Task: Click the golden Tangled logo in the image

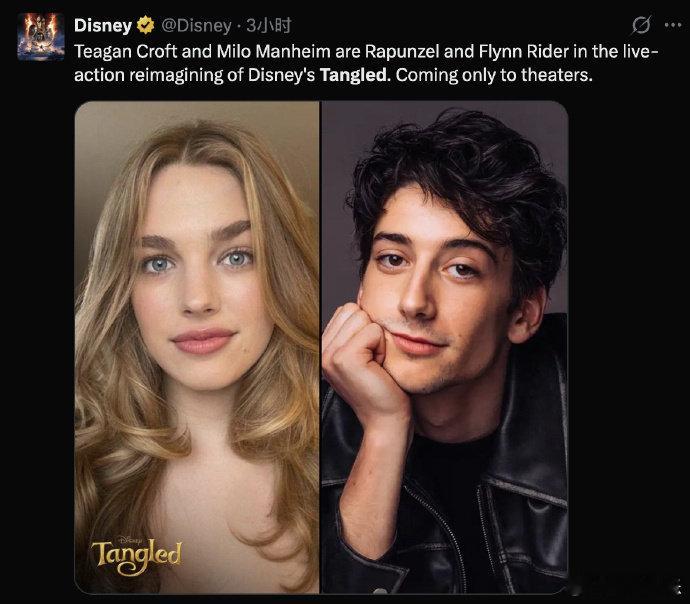Action: click(137, 553)
